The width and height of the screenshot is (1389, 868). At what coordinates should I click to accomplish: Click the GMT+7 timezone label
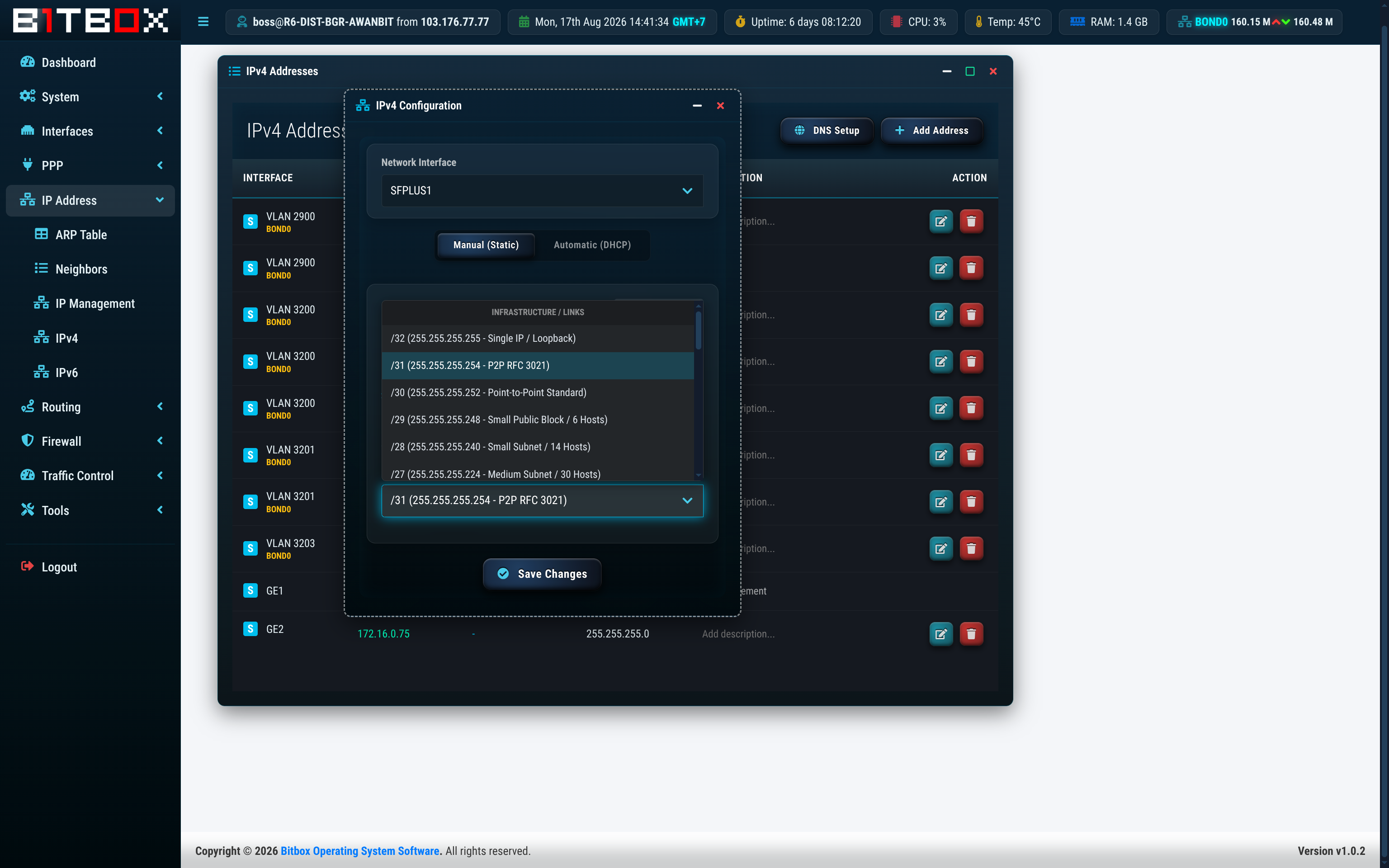pyautogui.click(x=689, y=22)
